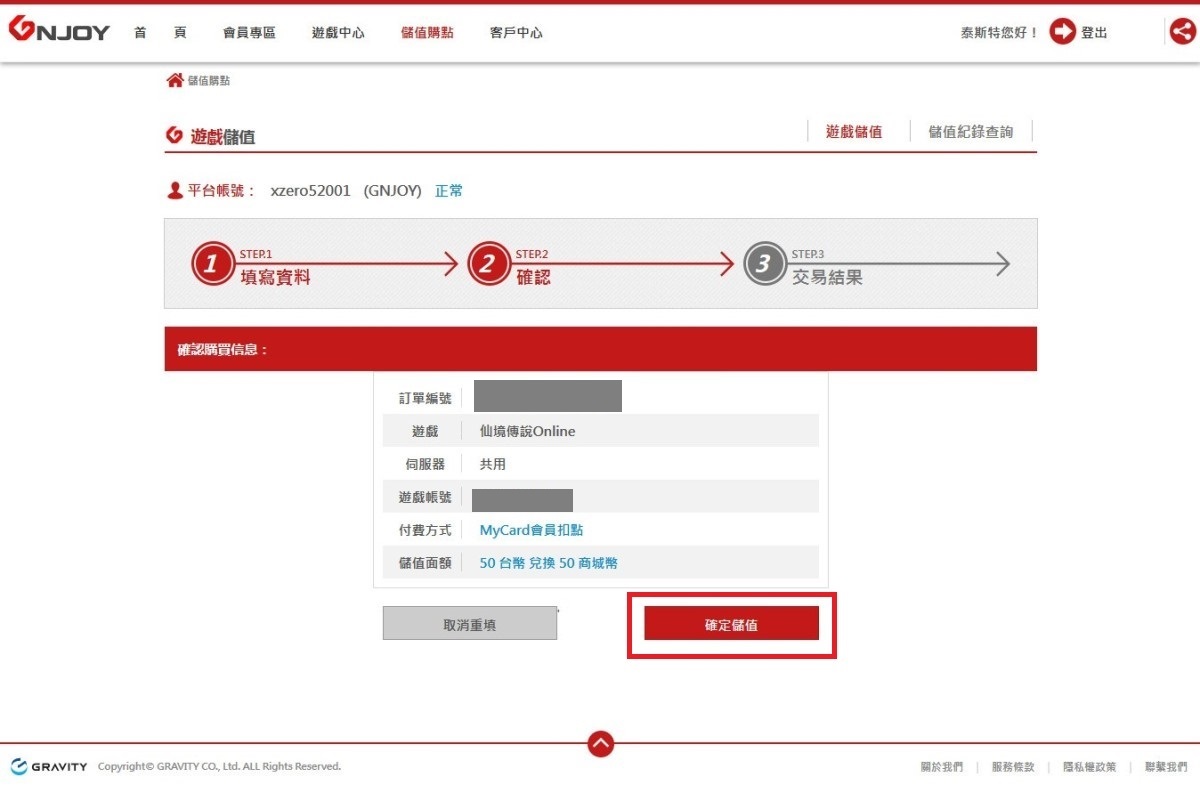
Task: Click the Step 2 circle icon
Action: pos(487,265)
